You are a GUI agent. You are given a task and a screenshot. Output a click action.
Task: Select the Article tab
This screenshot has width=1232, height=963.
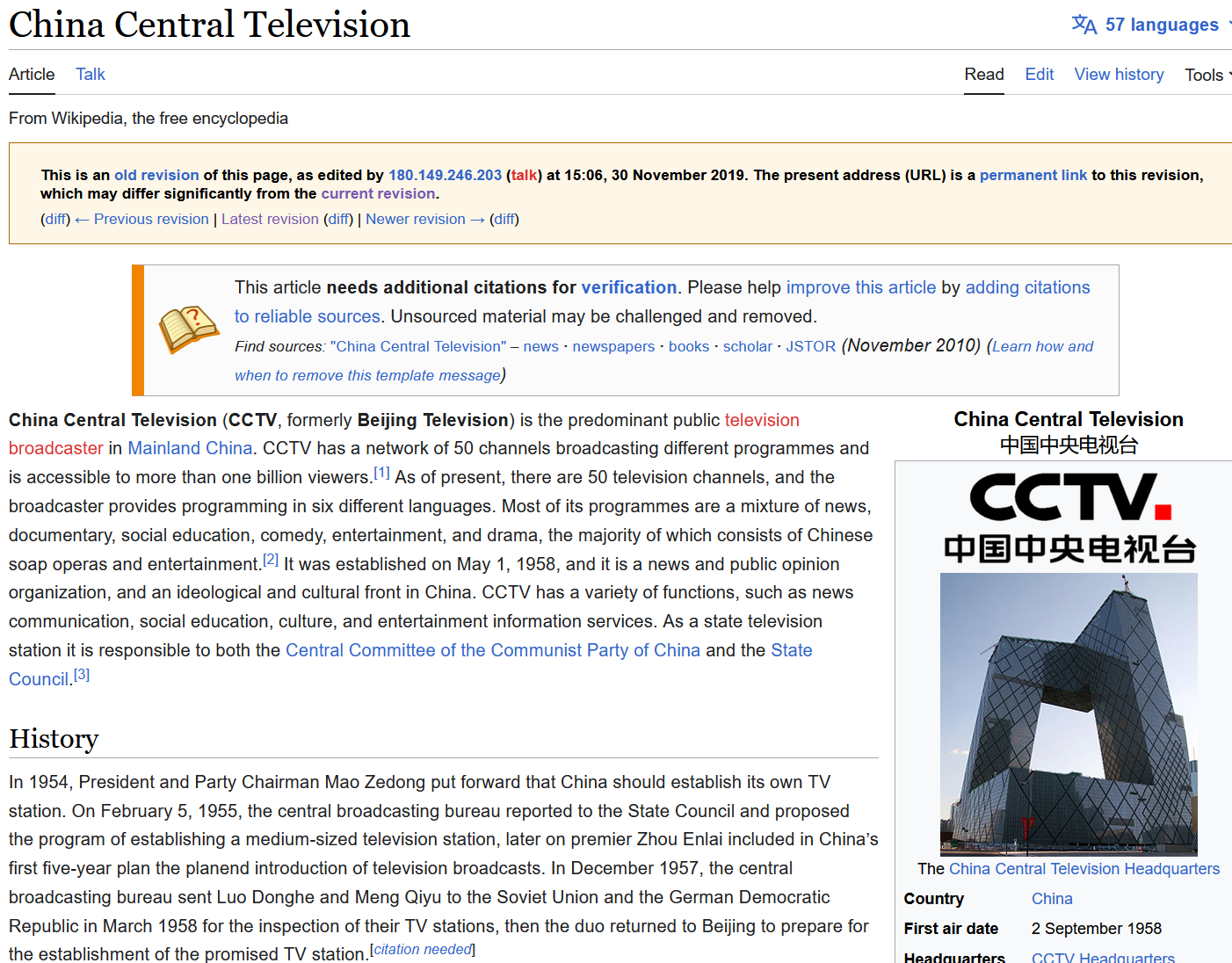[32, 75]
